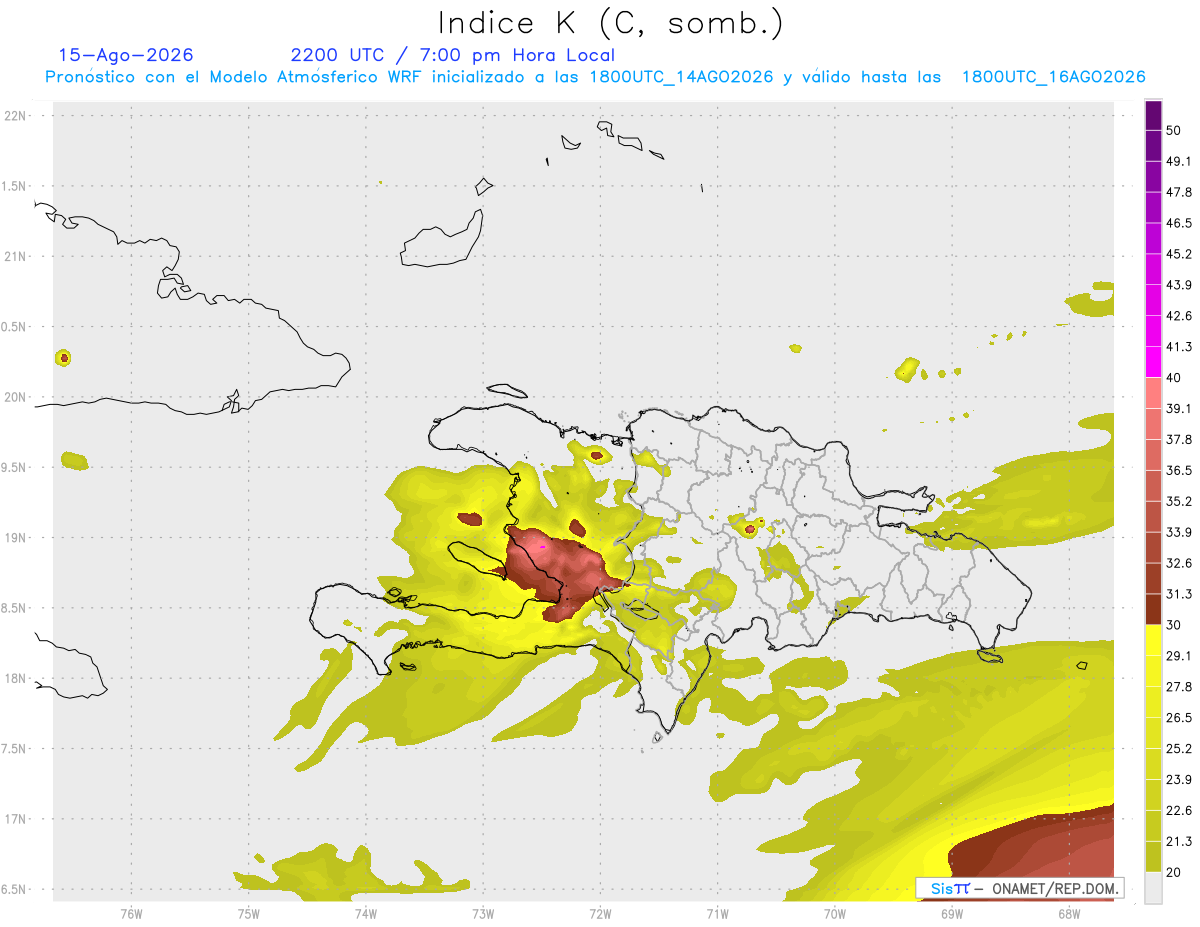
Task: Click the colorbar label "27.8"
Action: [x=1179, y=687]
